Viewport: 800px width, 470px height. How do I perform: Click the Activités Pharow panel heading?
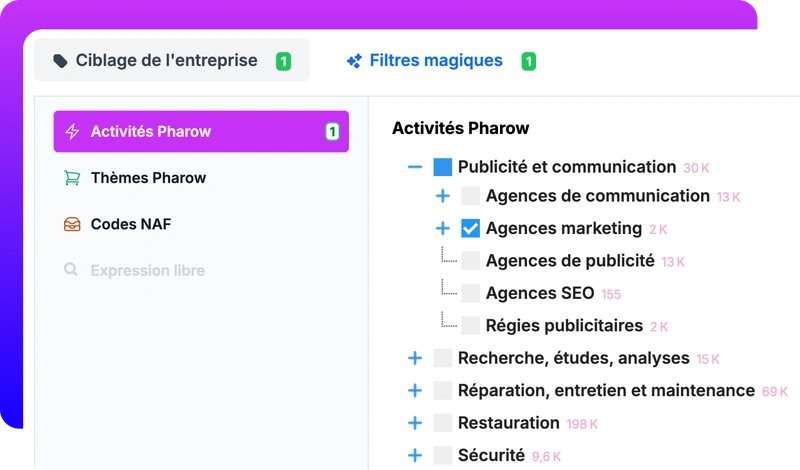[460, 128]
